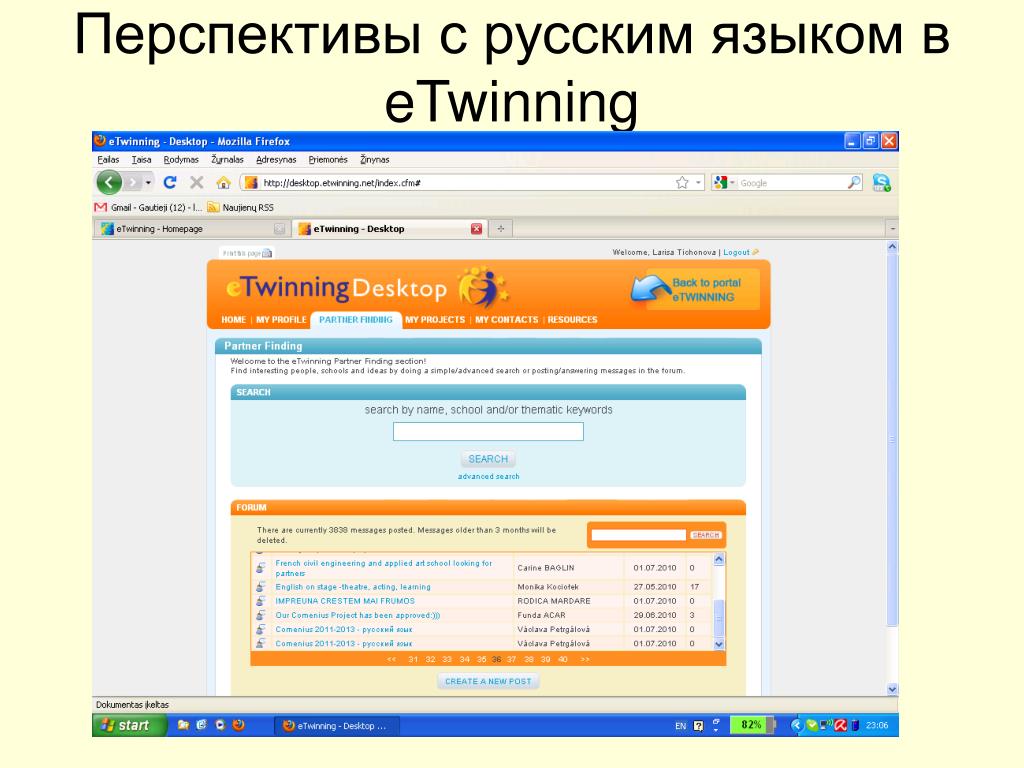Click the Firefox Back arrow button
Image resolution: width=1024 pixels, height=768 pixels.
point(109,182)
